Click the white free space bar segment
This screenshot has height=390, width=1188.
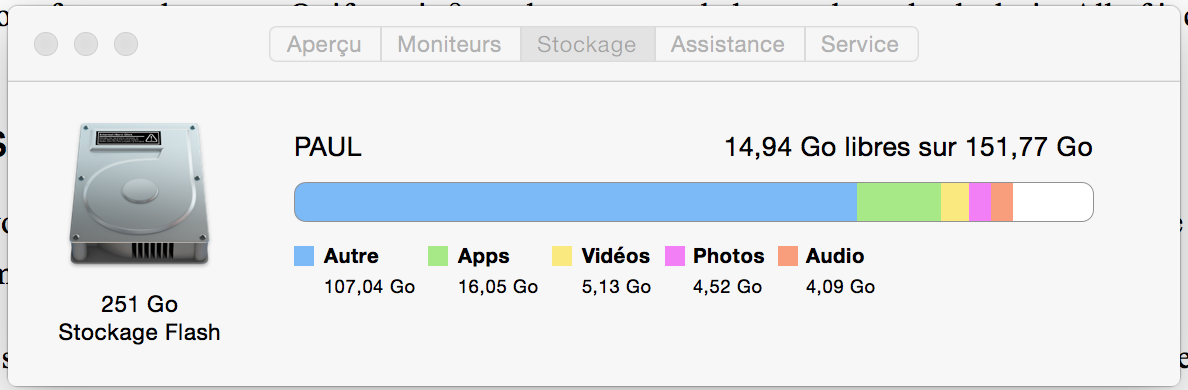[x=1052, y=202]
